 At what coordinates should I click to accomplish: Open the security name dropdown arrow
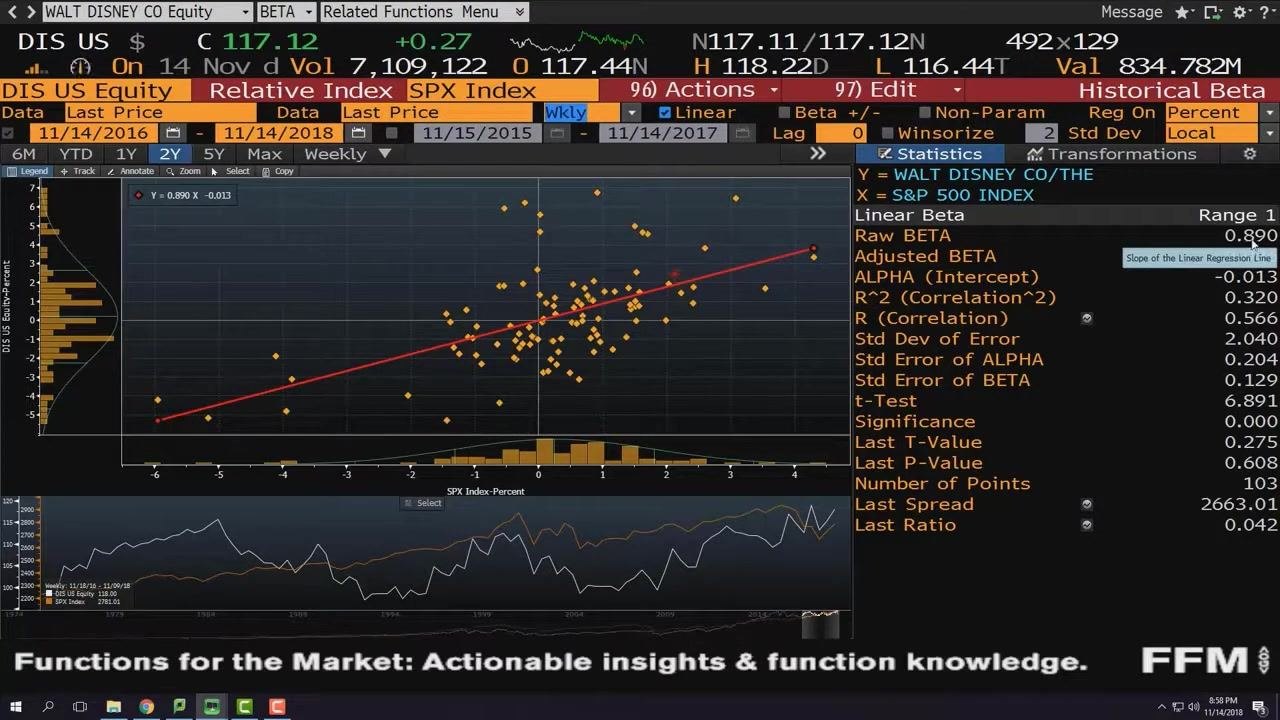245,12
